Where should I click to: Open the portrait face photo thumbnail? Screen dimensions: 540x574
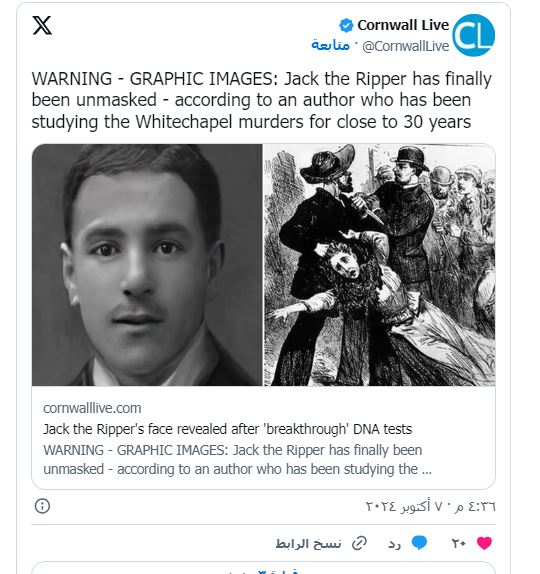pyautogui.click(x=147, y=265)
